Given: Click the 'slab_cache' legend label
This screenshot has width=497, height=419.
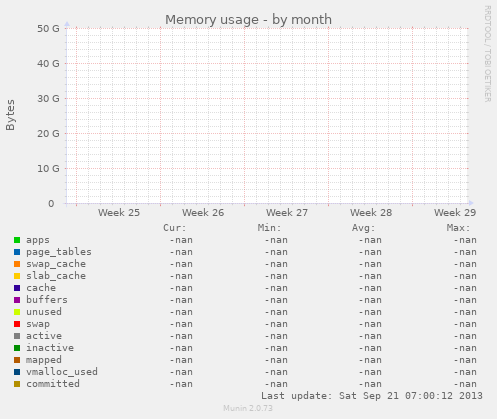Looking at the screenshot, I should point(56,276).
